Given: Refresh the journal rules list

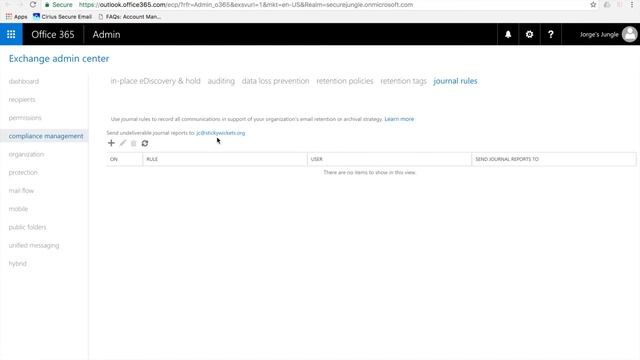Looking at the screenshot, I should point(144,143).
